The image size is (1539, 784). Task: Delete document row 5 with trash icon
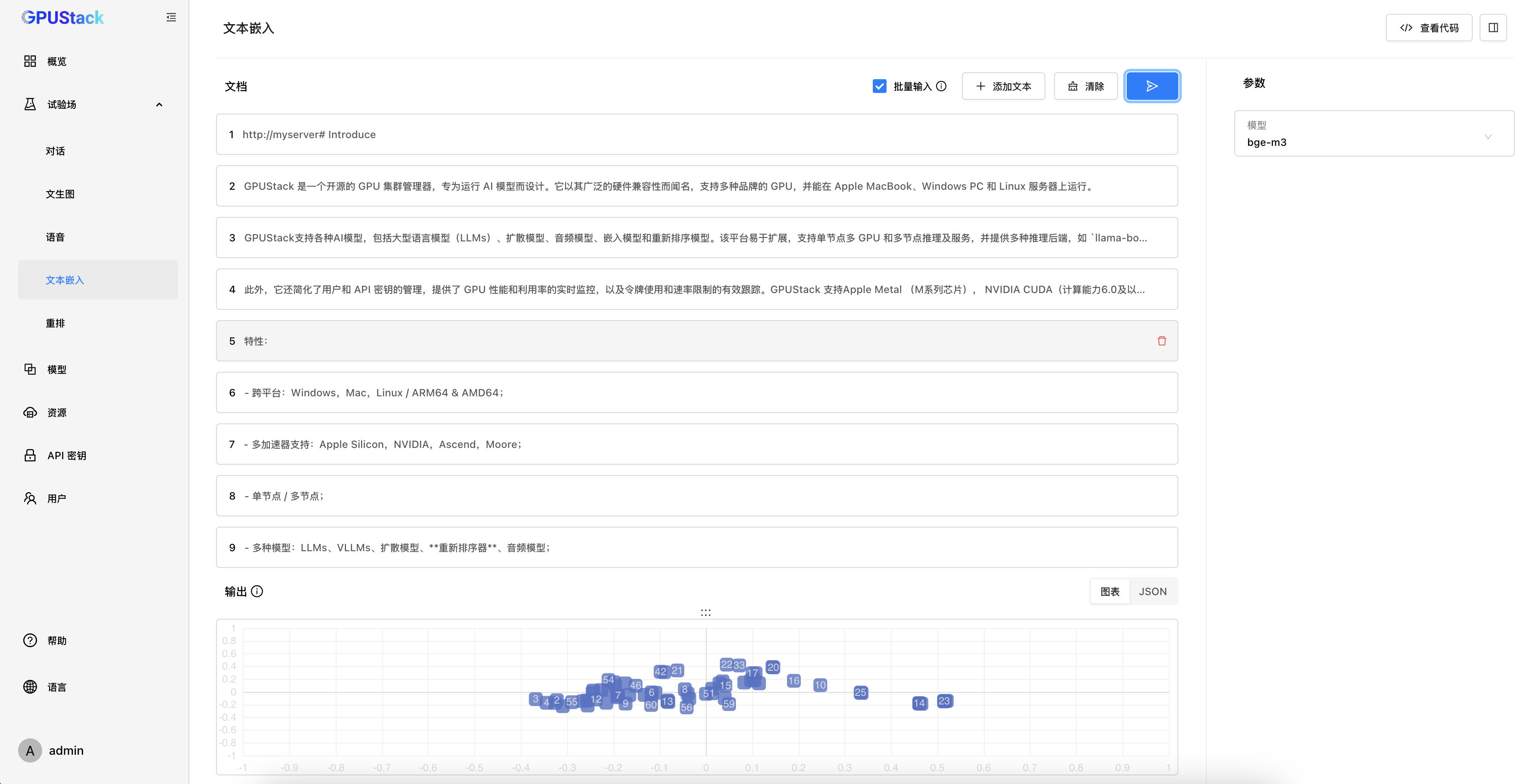tap(1162, 341)
